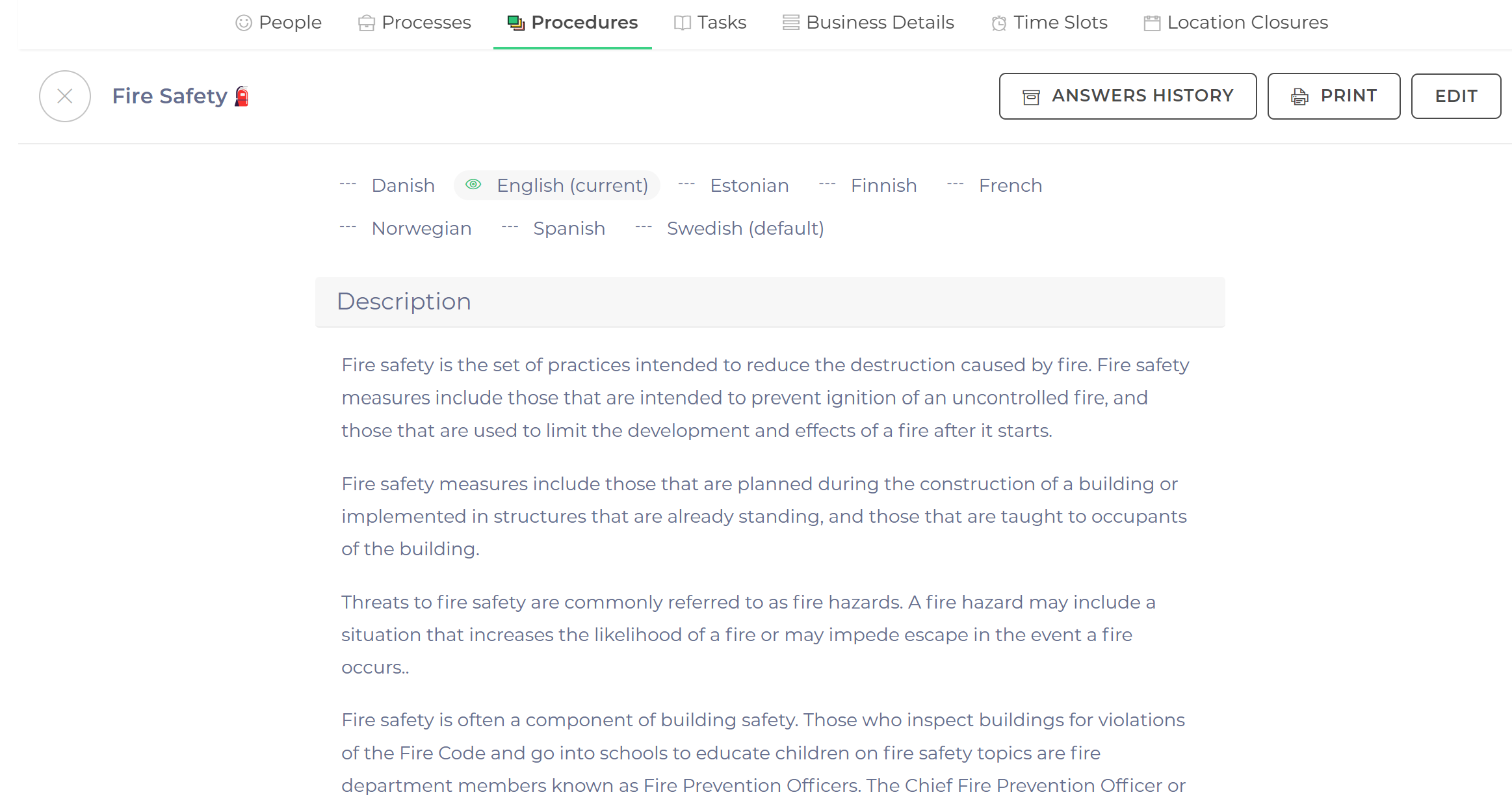Switch language to Spanish
Viewport: 1512px width, 801px height.
pos(569,228)
